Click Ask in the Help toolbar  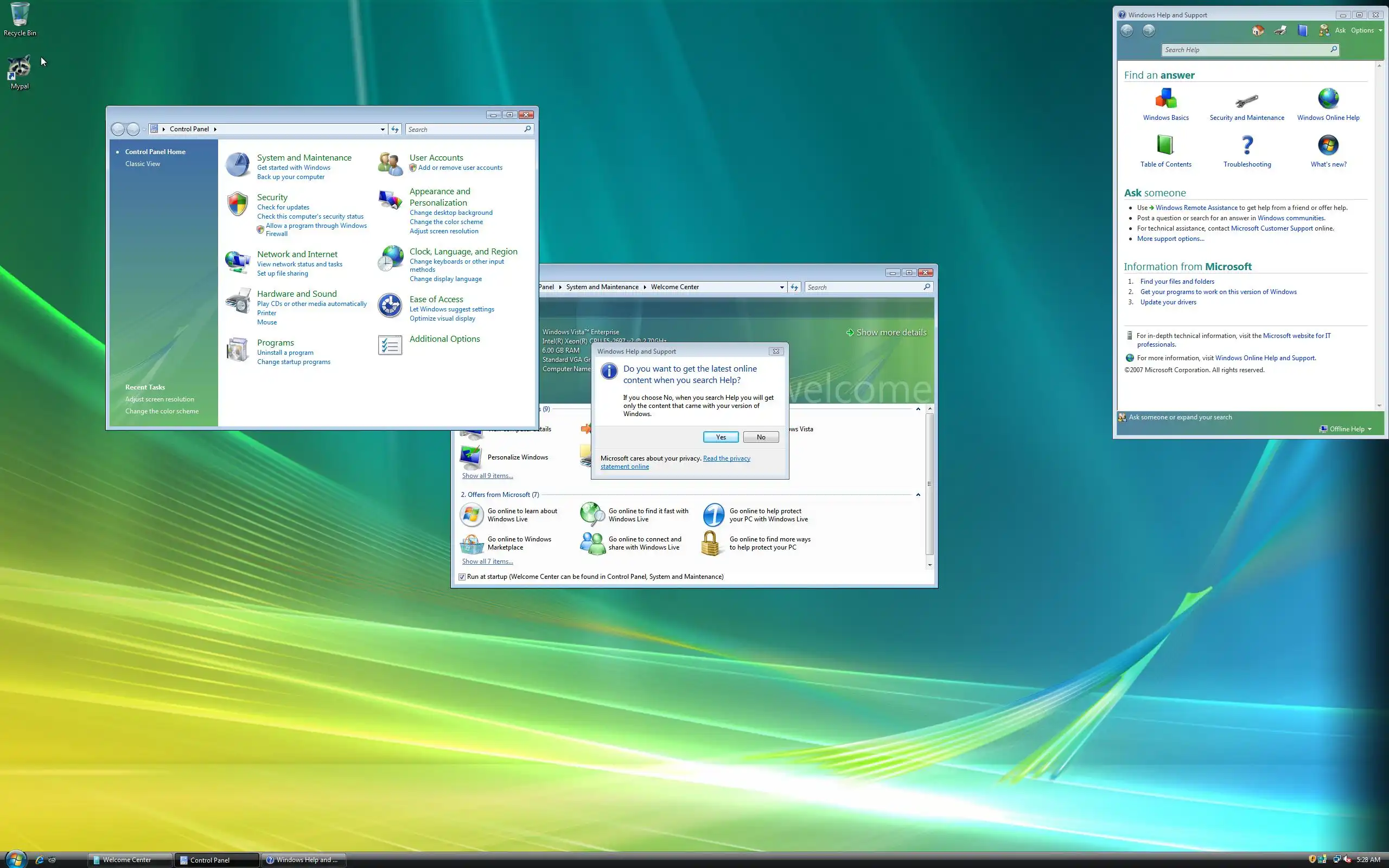tap(1340, 30)
